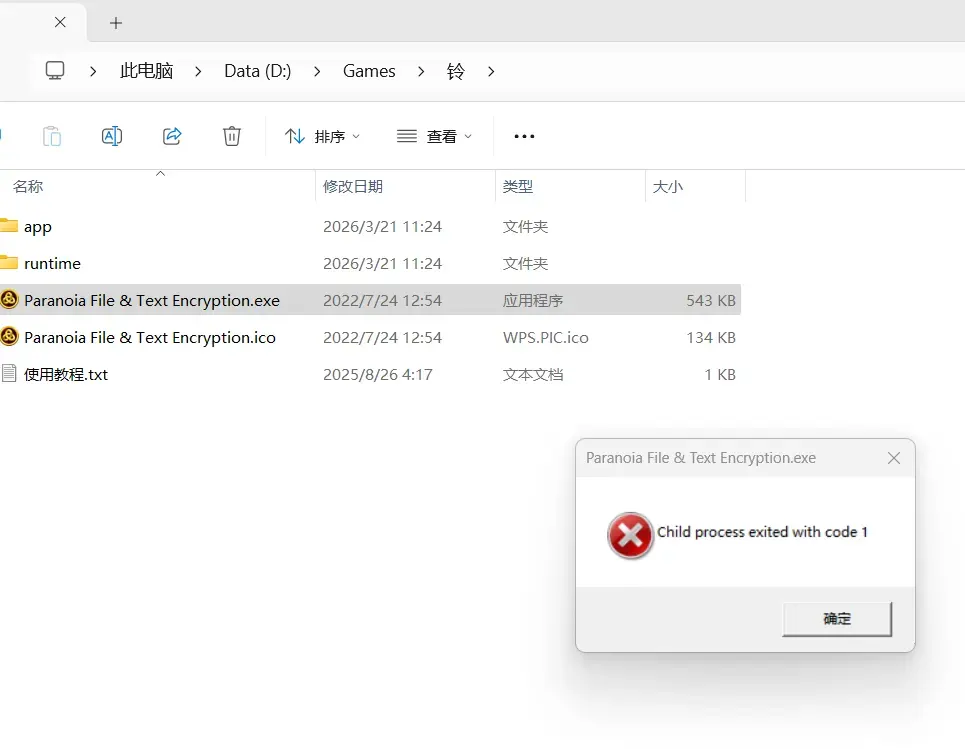Open the 排序 sort dropdown
Viewport: 965px width, 749px height.
coord(322,136)
